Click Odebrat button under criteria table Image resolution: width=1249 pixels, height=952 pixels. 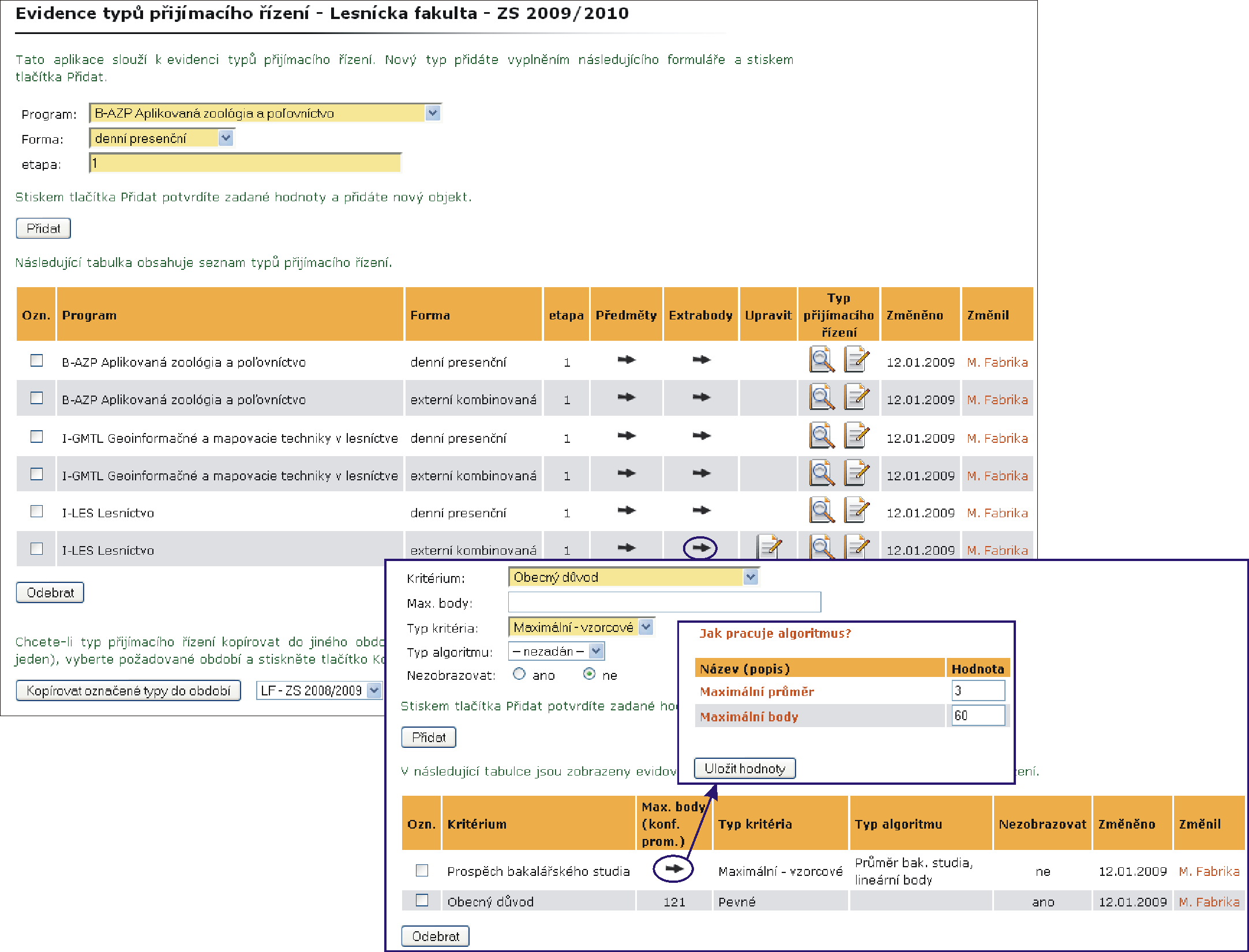[x=436, y=936]
